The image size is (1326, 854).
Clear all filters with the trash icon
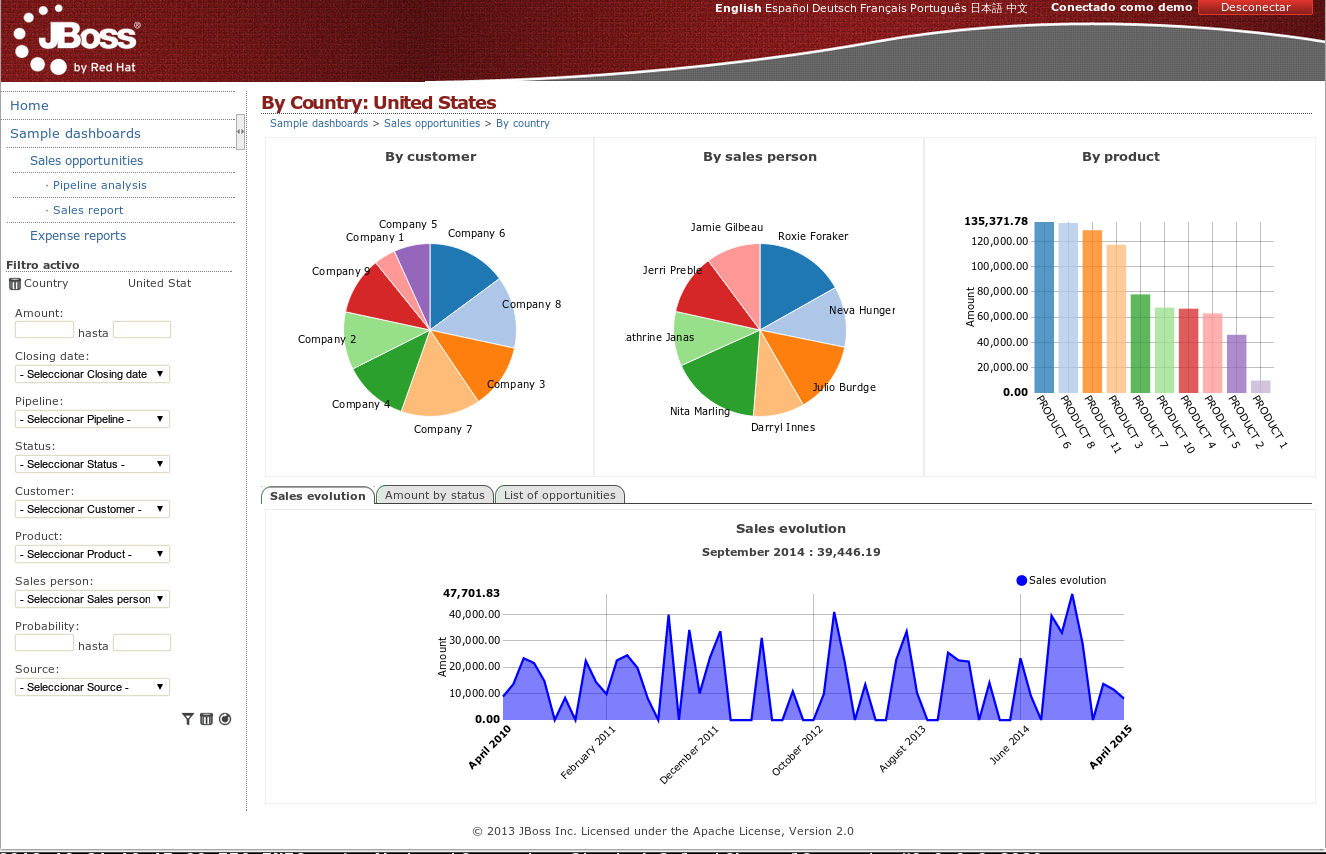coord(206,718)
